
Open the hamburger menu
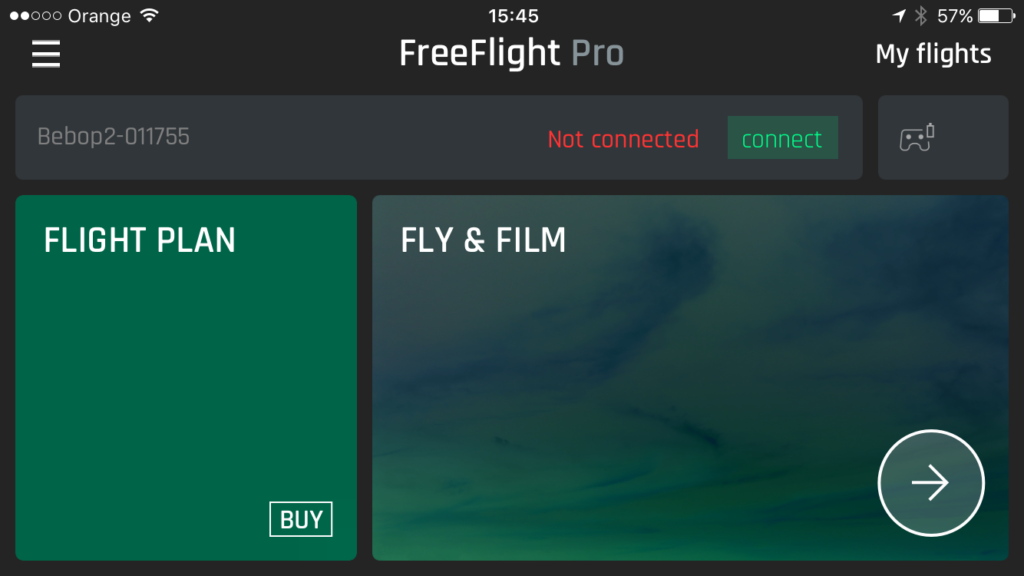pos(46,54)
